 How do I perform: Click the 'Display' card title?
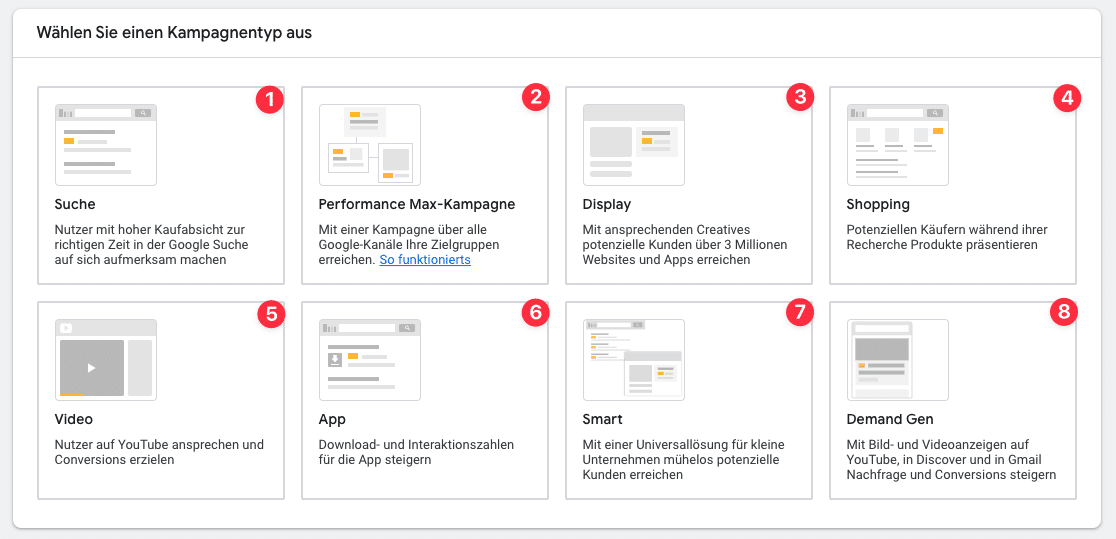click(x=606, y=205)
